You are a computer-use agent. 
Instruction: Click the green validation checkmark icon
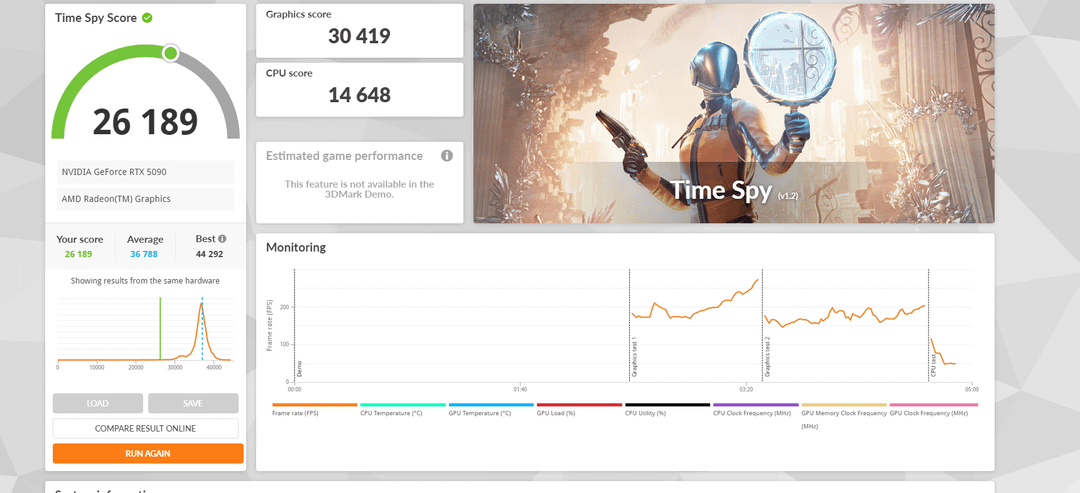point(147,18)
